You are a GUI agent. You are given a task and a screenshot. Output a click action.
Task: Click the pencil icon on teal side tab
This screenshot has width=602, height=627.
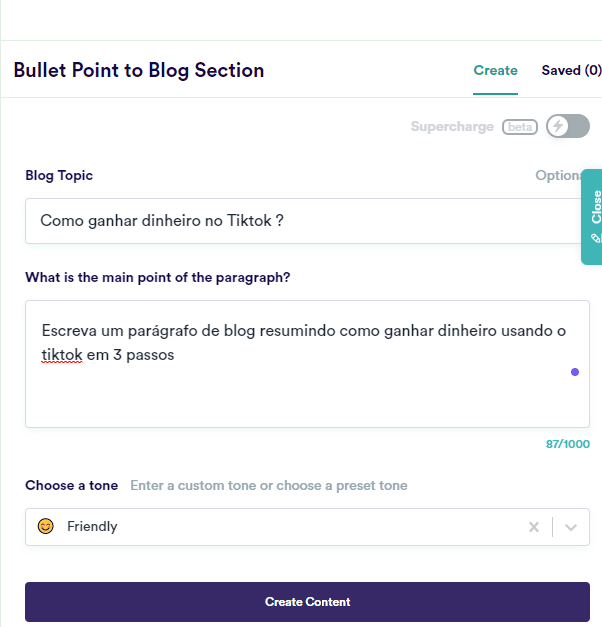pyautogui.click(x=596, y=239)
